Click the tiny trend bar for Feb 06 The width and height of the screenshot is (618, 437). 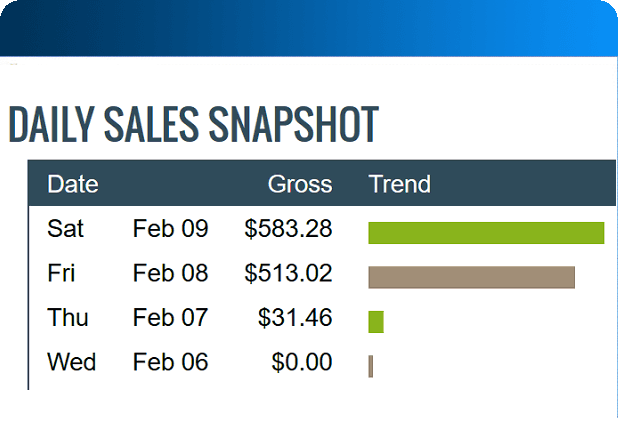click(x=370, y=366)
